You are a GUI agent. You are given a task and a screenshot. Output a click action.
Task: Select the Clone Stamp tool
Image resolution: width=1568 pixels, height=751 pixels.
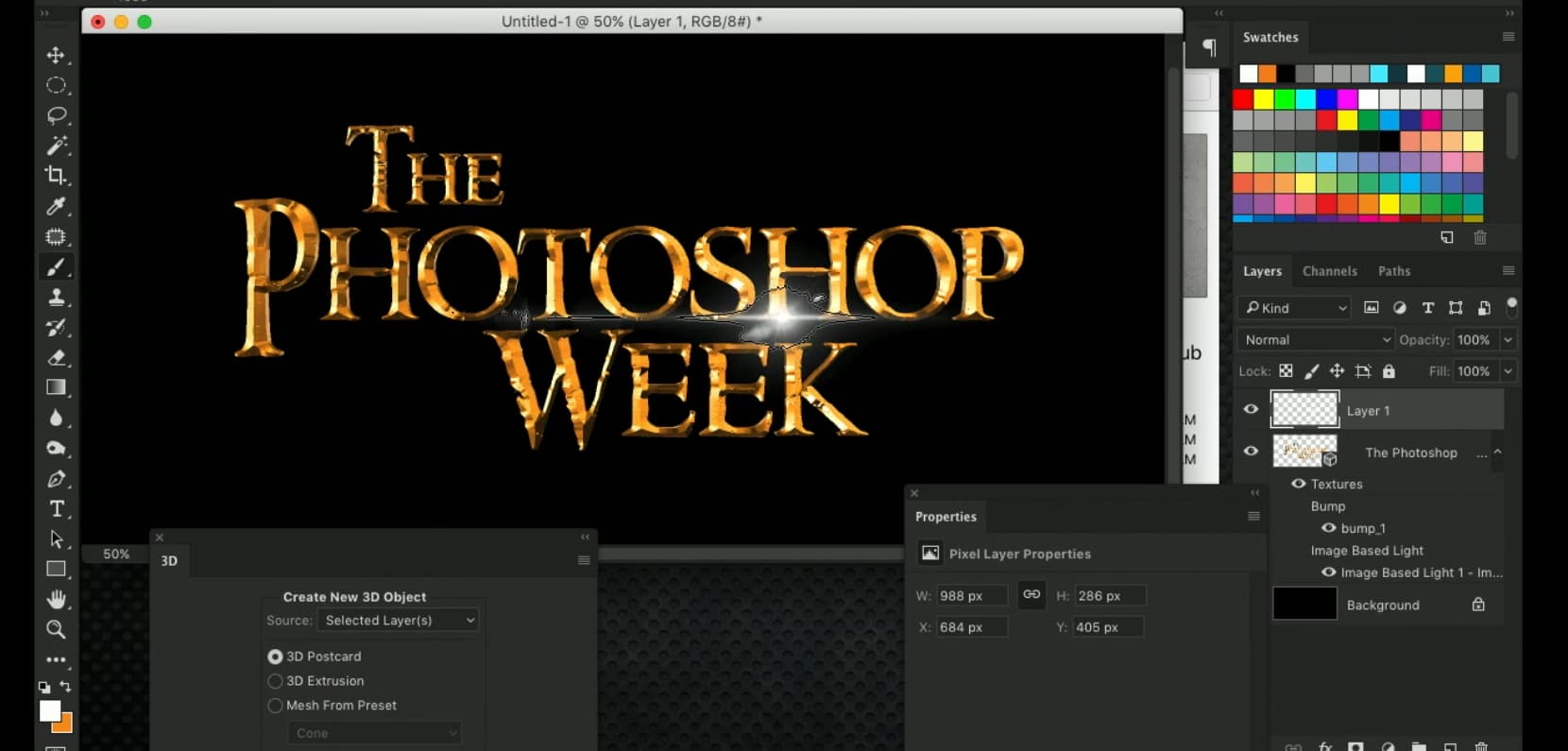click(x=56, y=297)
